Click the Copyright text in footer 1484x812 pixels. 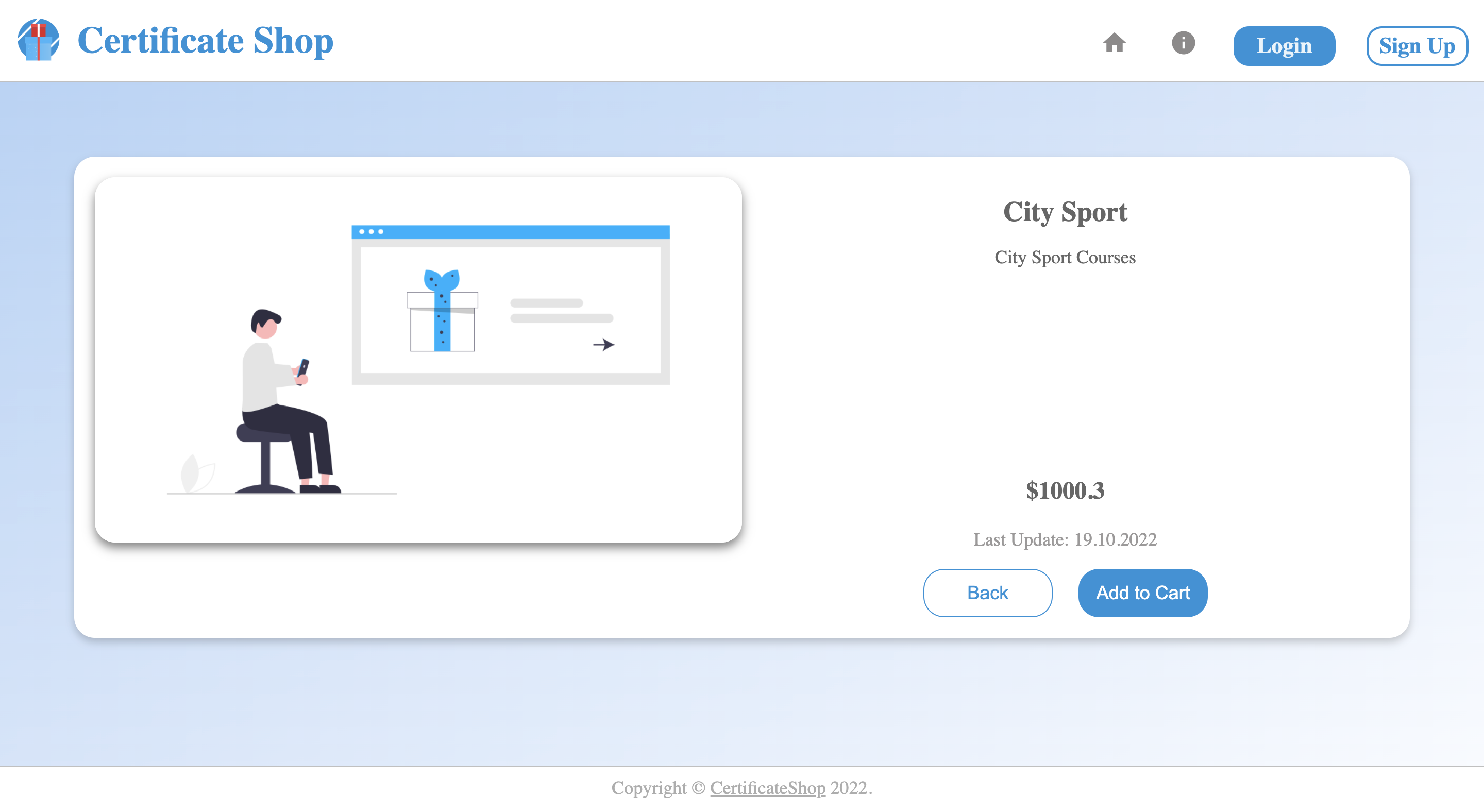coord(649,787)
